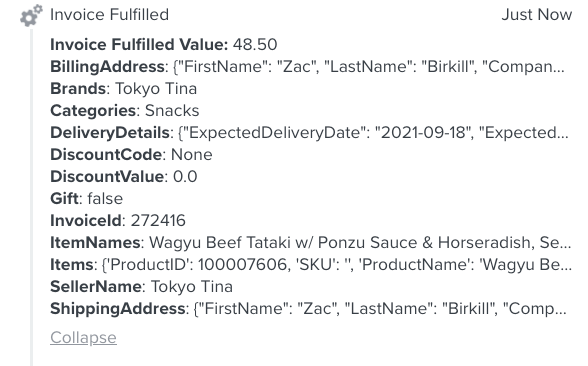Click the vertical timeline line below gears
Viewport: 588px width, 366px height.
click(x=32, y=197)
